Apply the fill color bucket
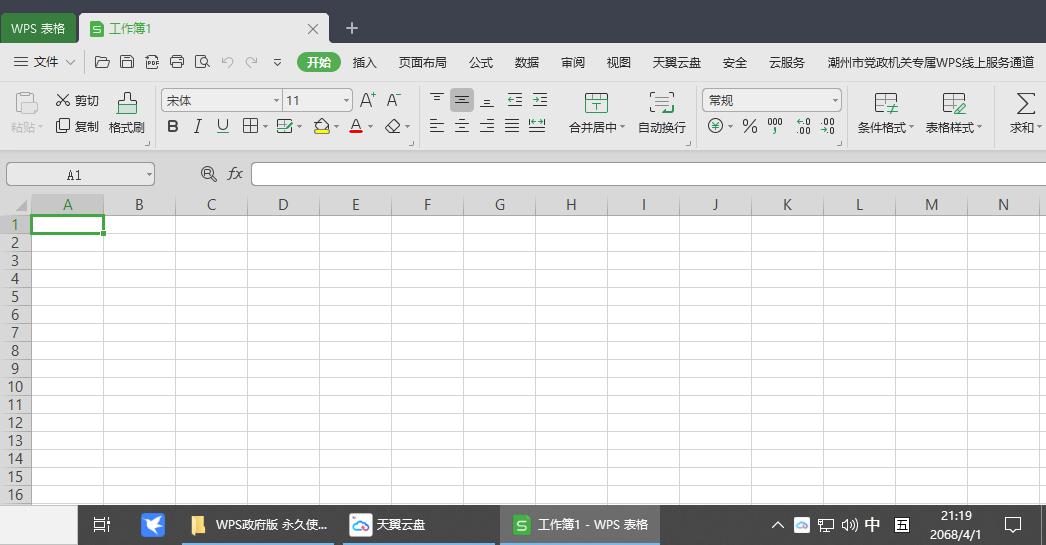 (322, 126)
